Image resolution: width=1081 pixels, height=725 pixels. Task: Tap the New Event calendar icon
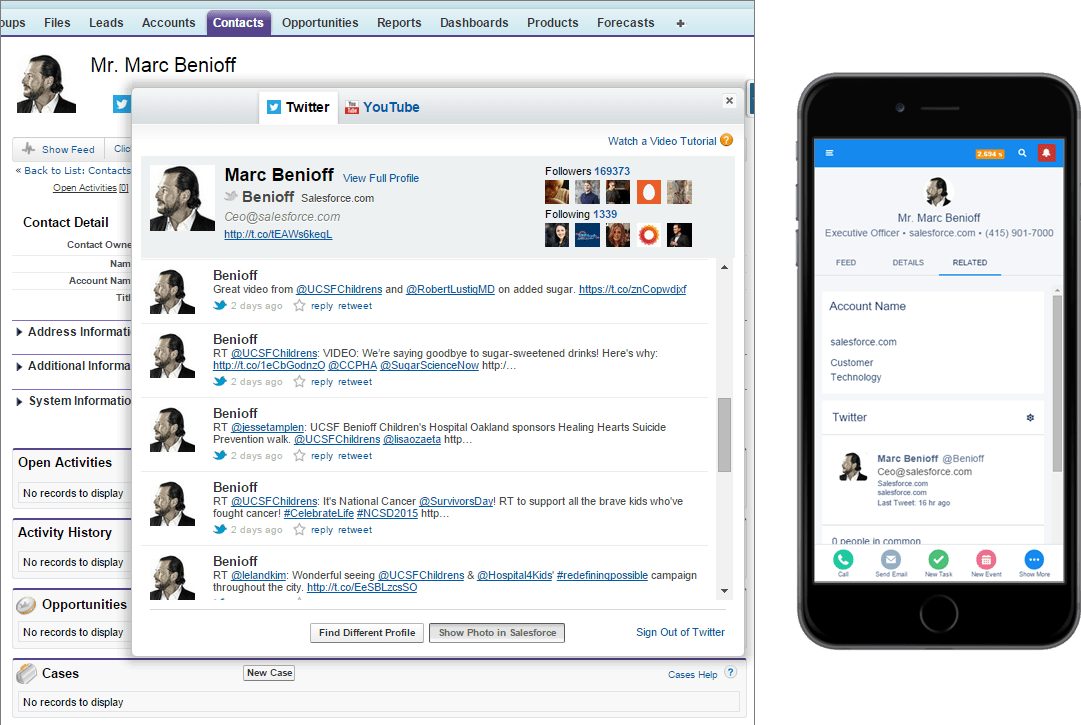coord(986,560)
